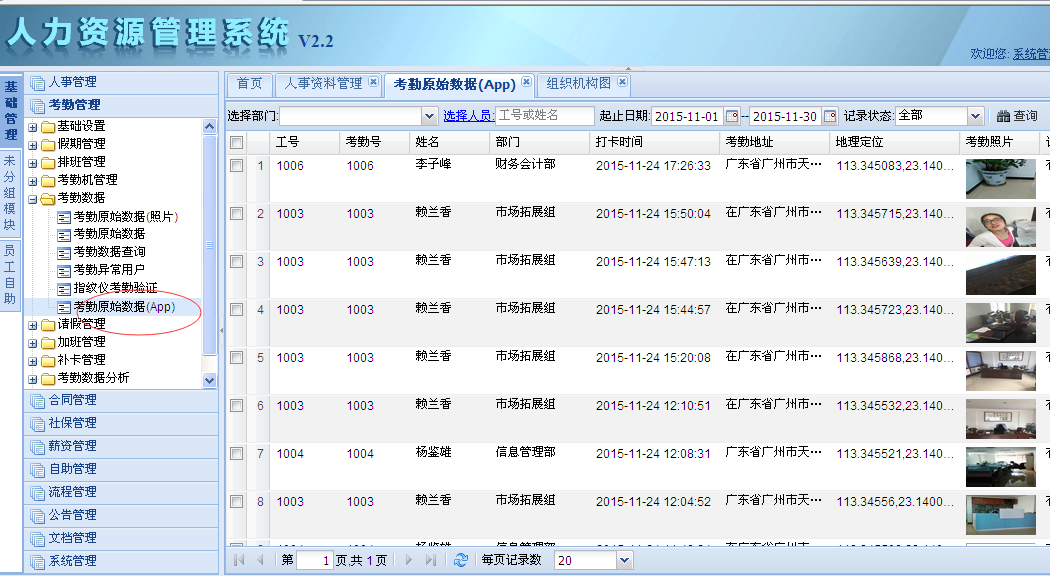Switch to the 首页 tab

tap(250, 84)
